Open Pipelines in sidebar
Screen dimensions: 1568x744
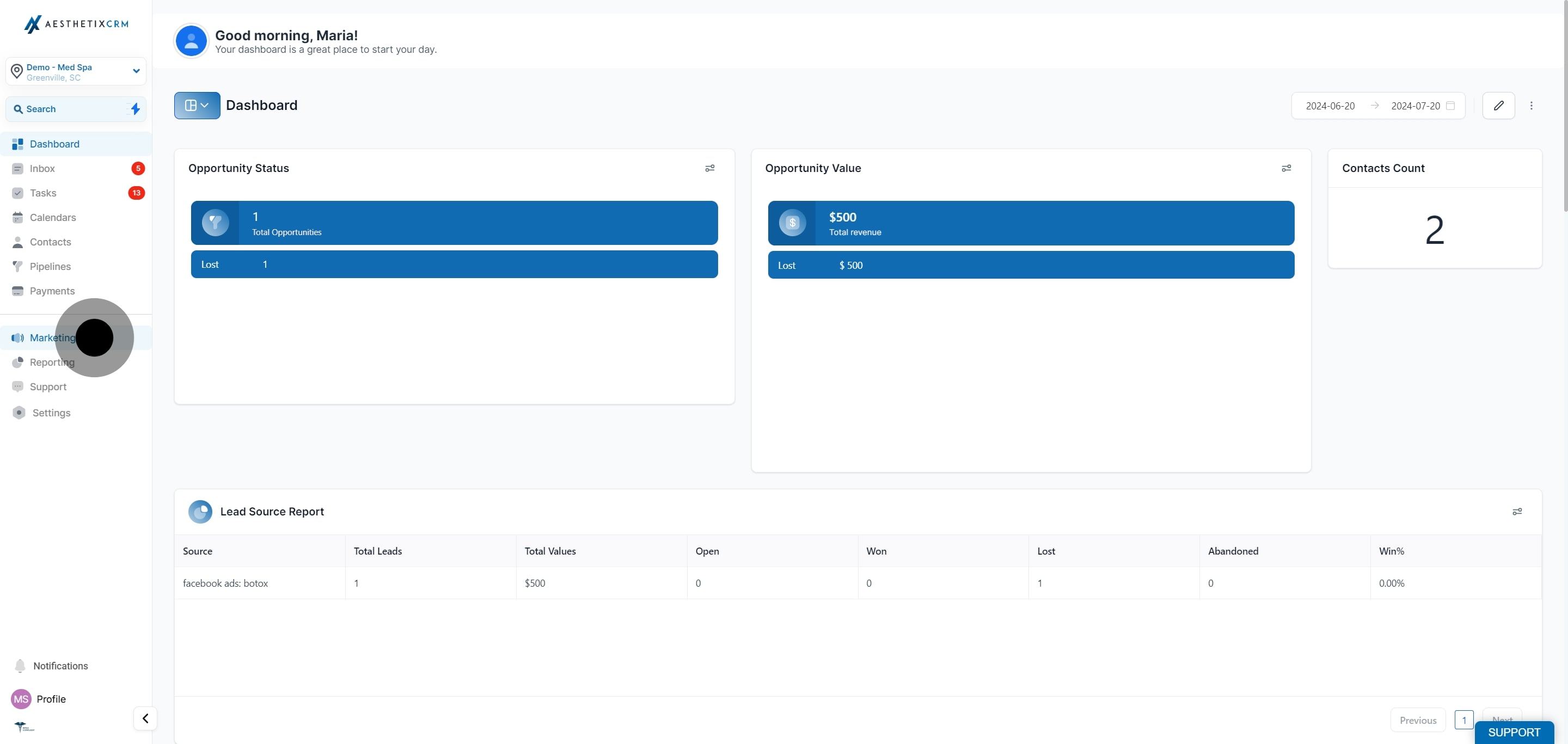[76, 267]
